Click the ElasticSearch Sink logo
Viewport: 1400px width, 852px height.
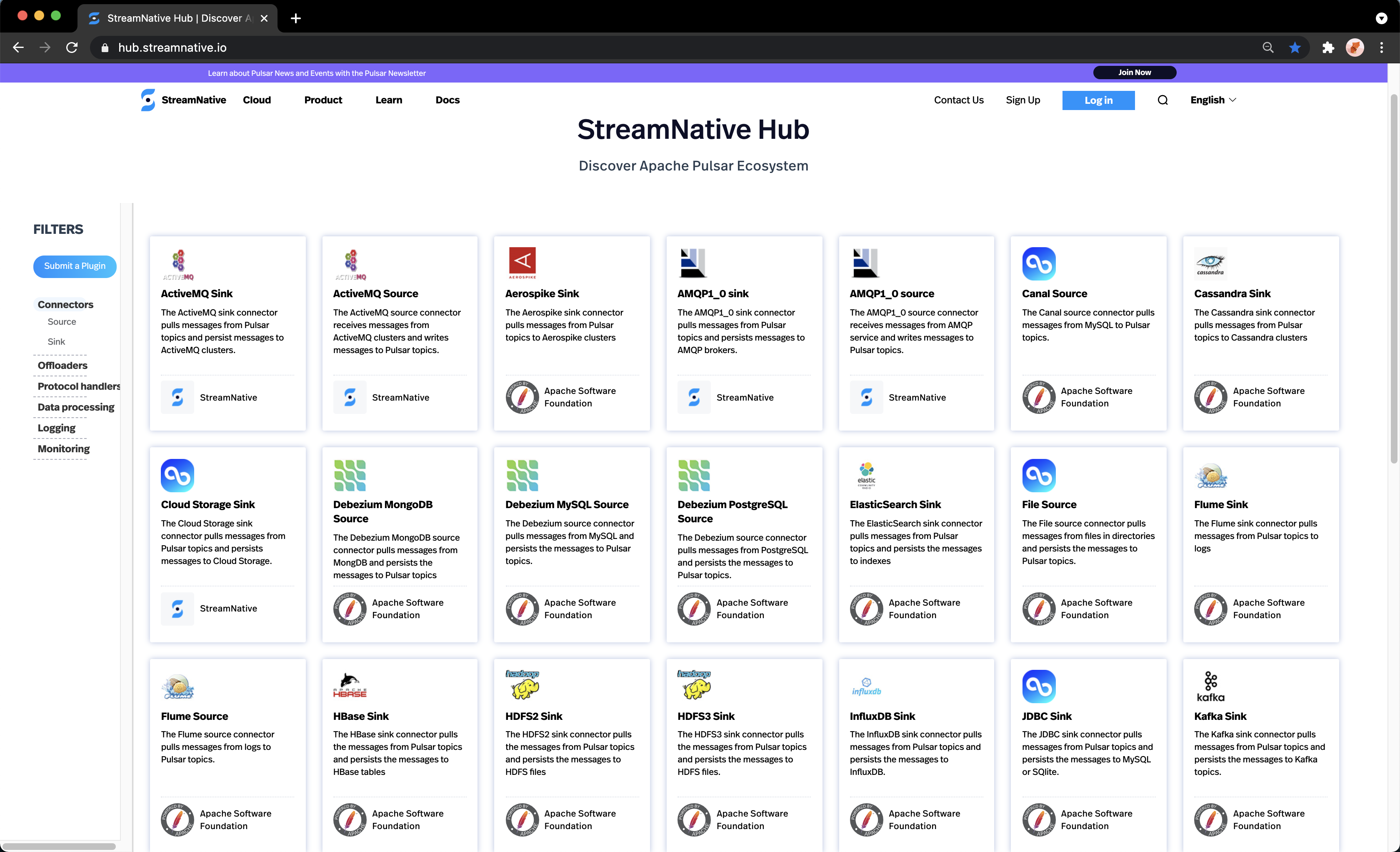866,475
